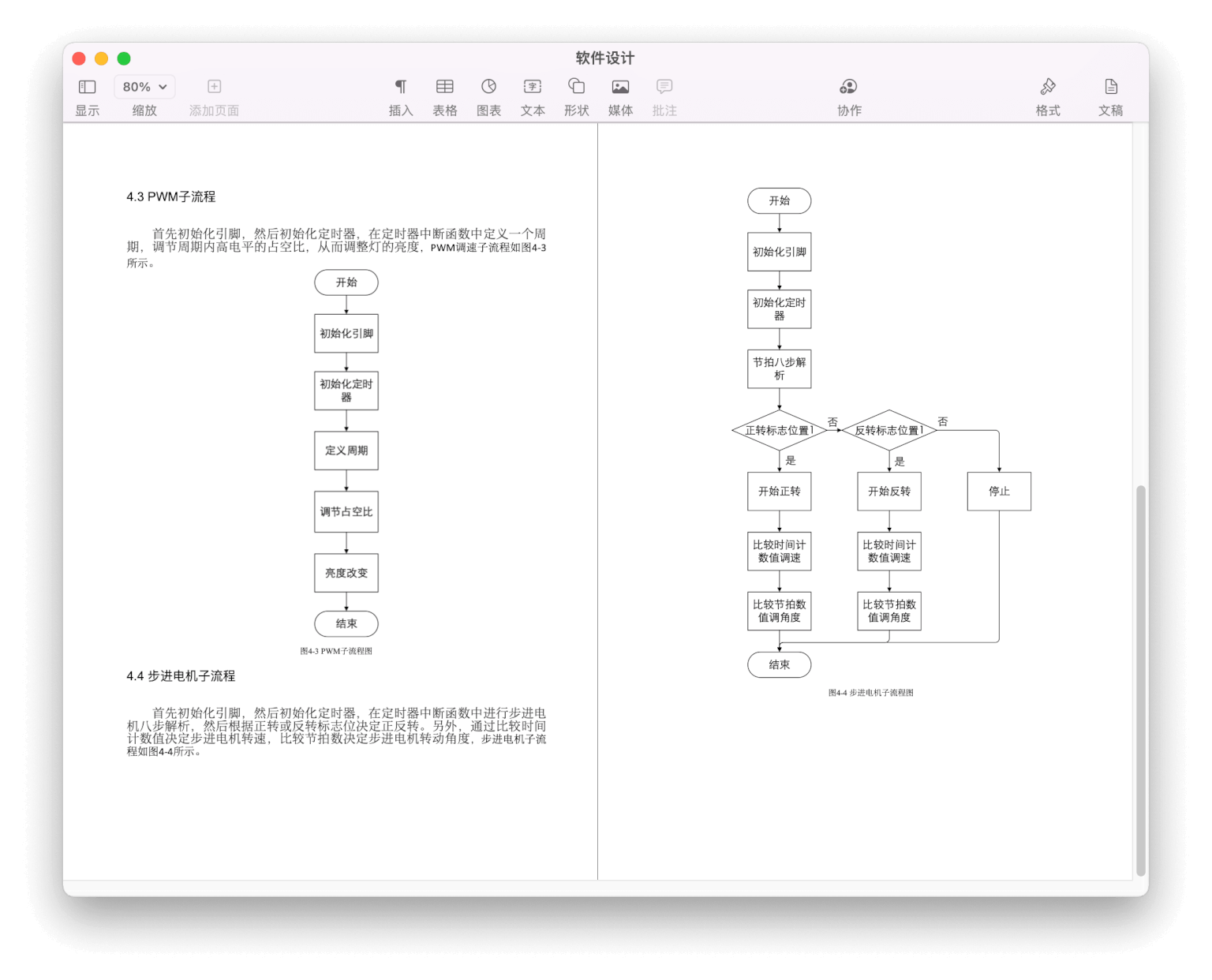
Task: Select the 亮度改变 flowchart box
Action: 346,573
